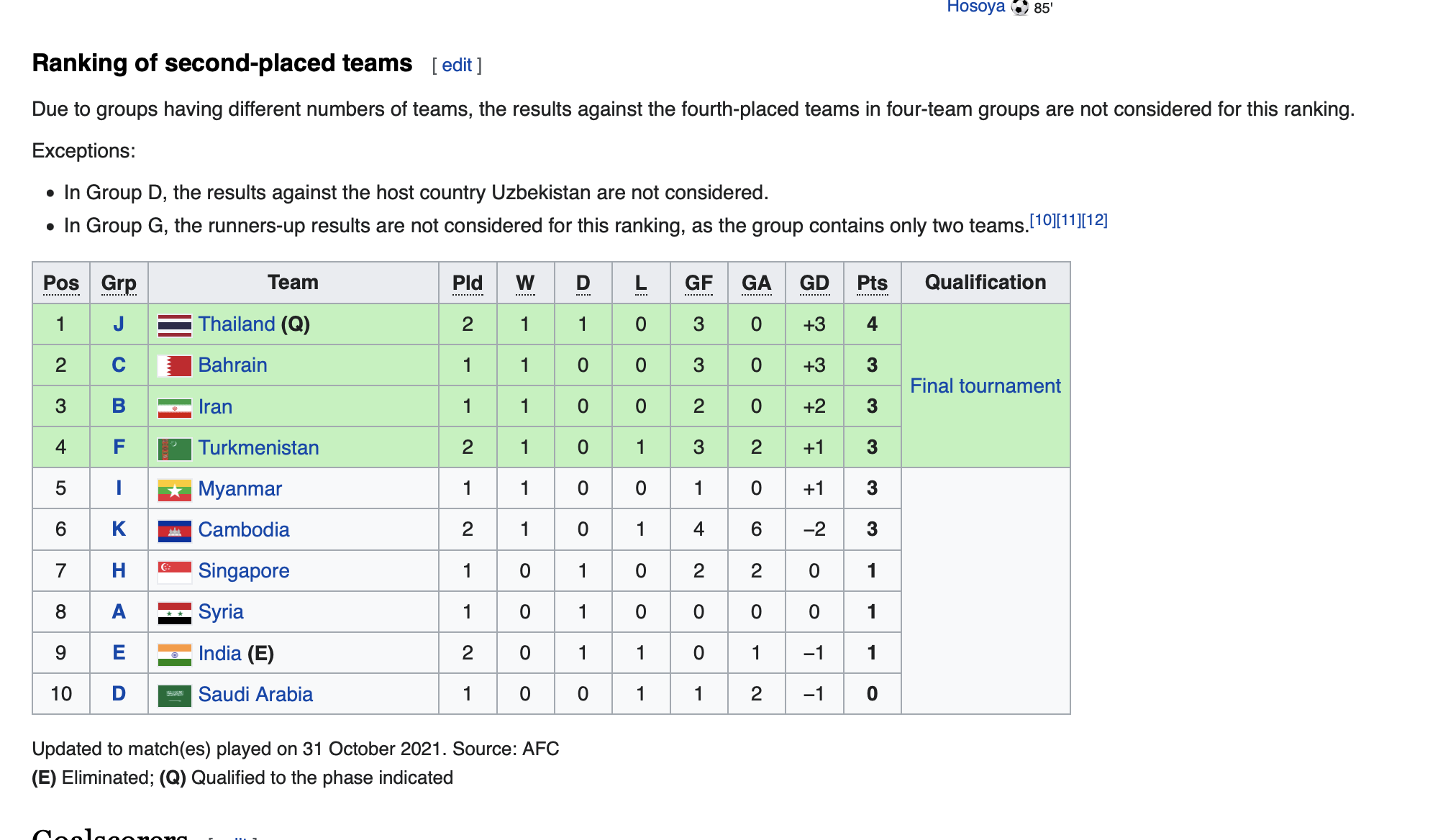Open the Hosoya player link

[x=975, y=7]
